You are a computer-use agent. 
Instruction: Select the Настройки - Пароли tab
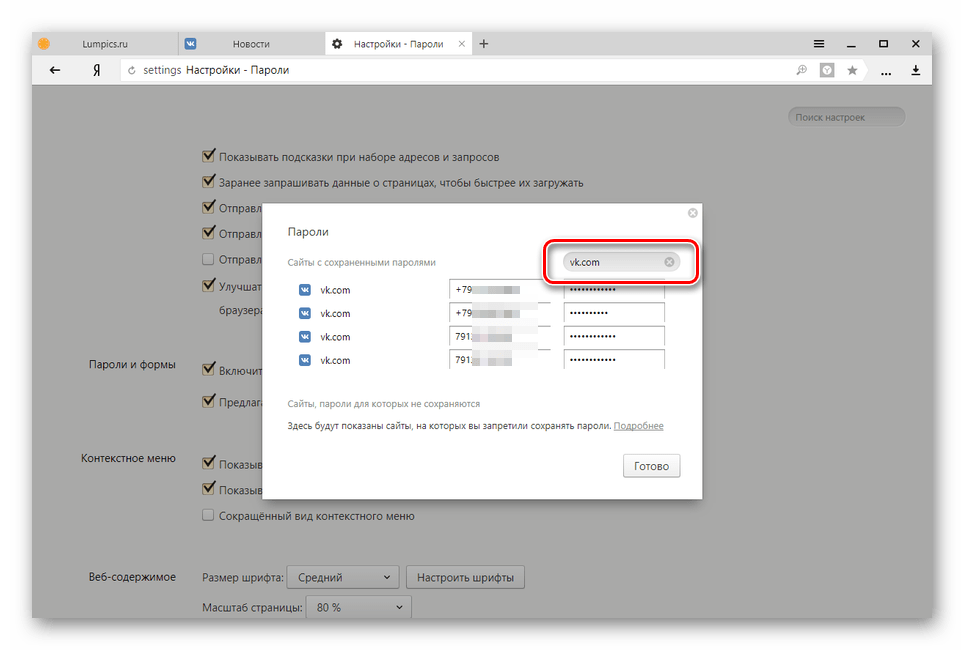398,44
